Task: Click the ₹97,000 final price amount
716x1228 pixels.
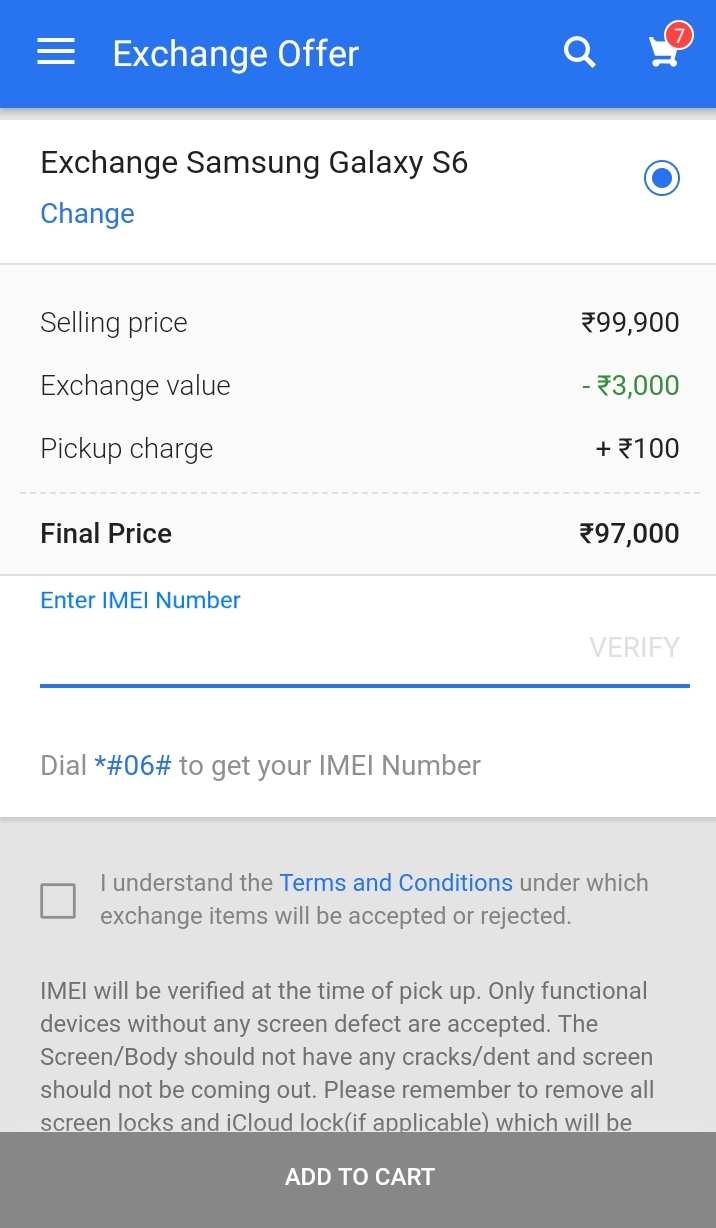Action: [630, 534]
